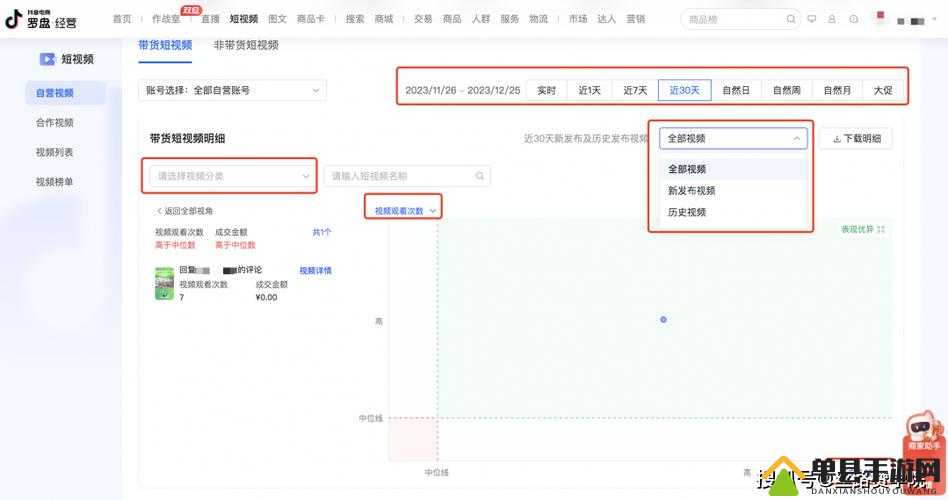Select 自然日 time range
948x500 pixels.
pyautogui.click(x=736, y=90)
